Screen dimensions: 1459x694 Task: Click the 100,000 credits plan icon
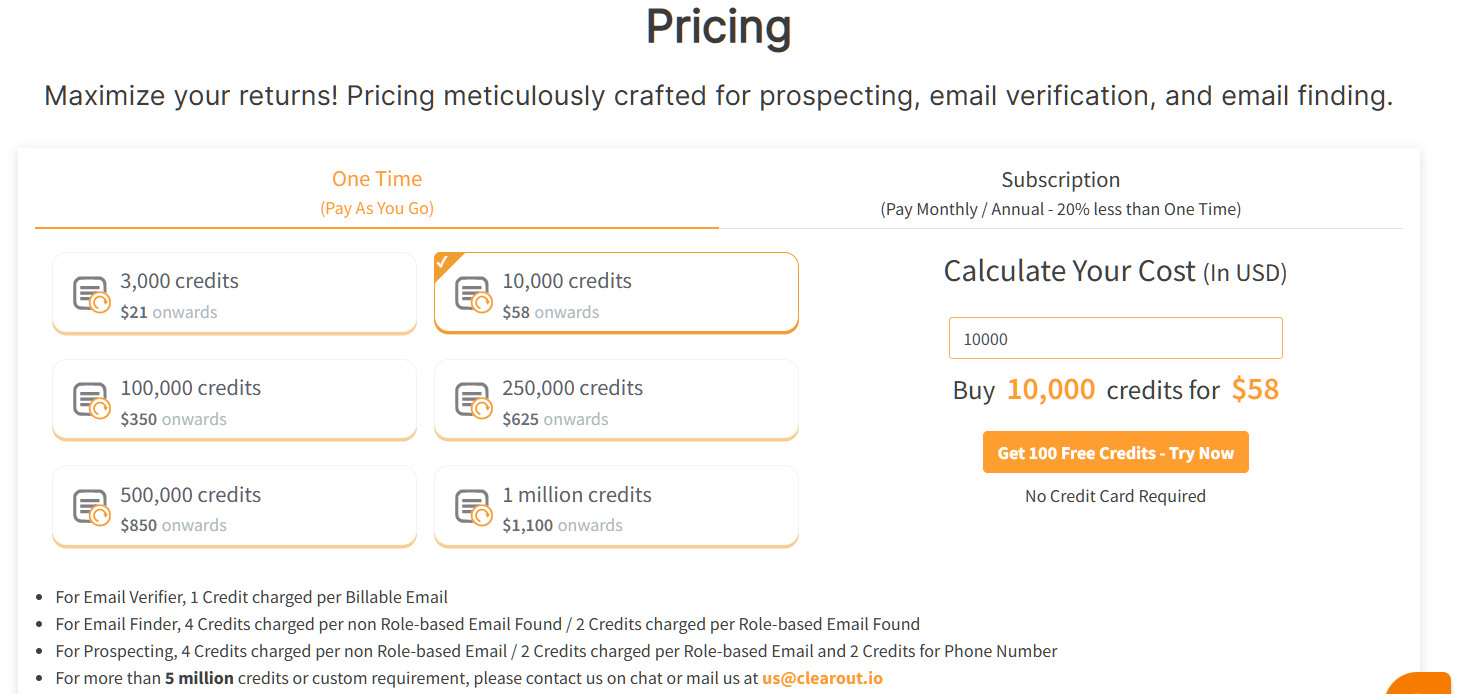[x=91, y=401]
